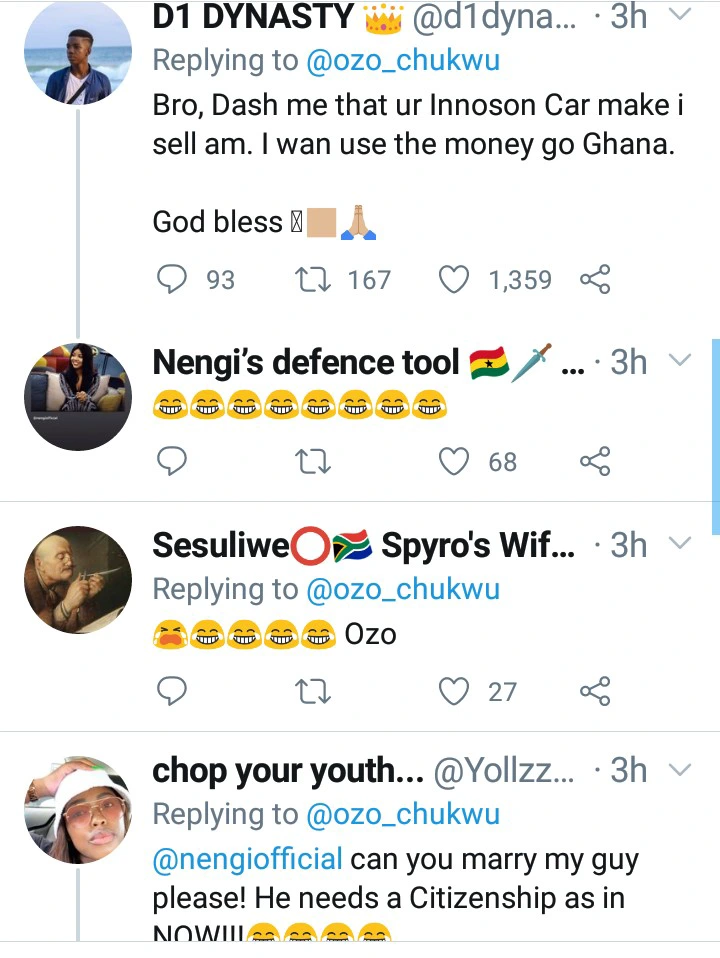The height and width of the screenshot is (958, 720).
Task: Reply to Sesuliwe's Ozo tweet
Action: [x=173, y=691]
